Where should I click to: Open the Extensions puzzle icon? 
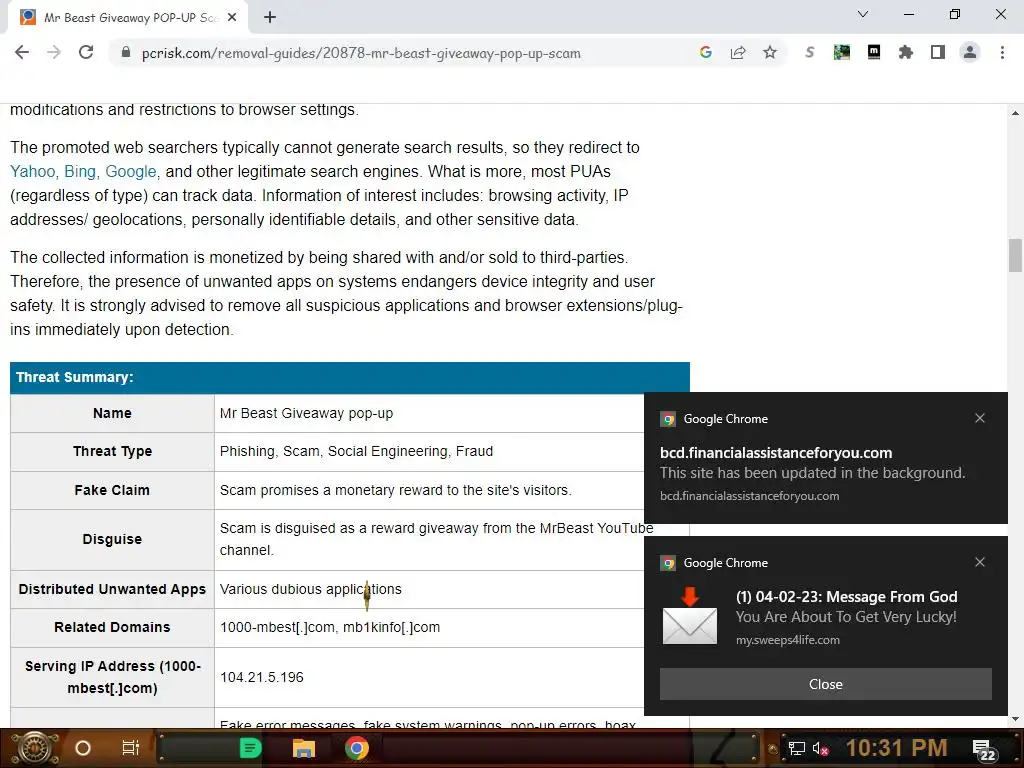(x=906, y=52)
